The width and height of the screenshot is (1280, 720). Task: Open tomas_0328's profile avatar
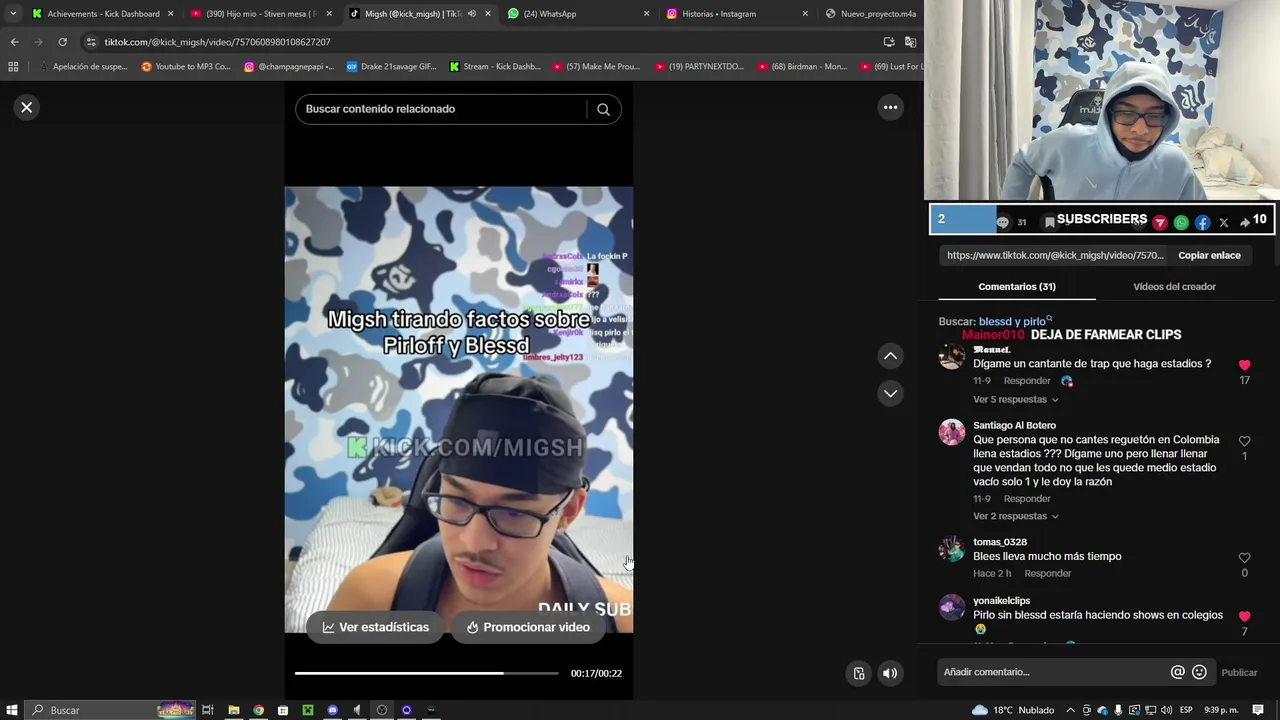click(x=951, y=549)
